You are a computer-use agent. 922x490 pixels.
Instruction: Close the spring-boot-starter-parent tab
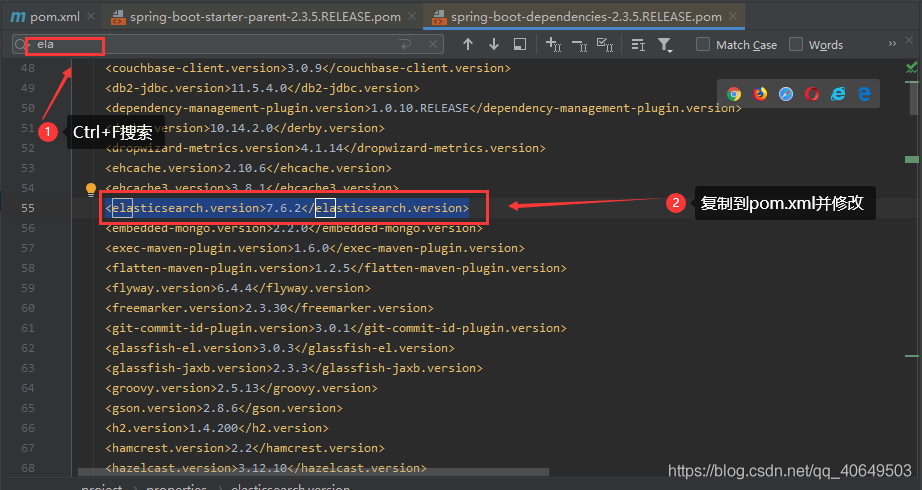pyautogui.click(x=413, y=16)
